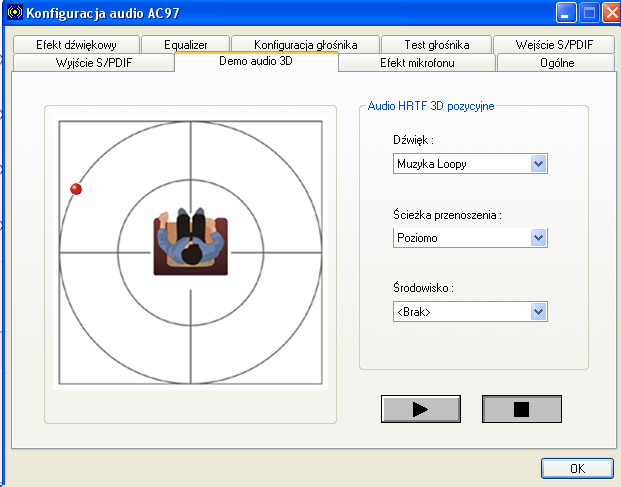Select the Test głośnika tab
The height and width of the screenshot is (487, 621).
click(436, 45)
